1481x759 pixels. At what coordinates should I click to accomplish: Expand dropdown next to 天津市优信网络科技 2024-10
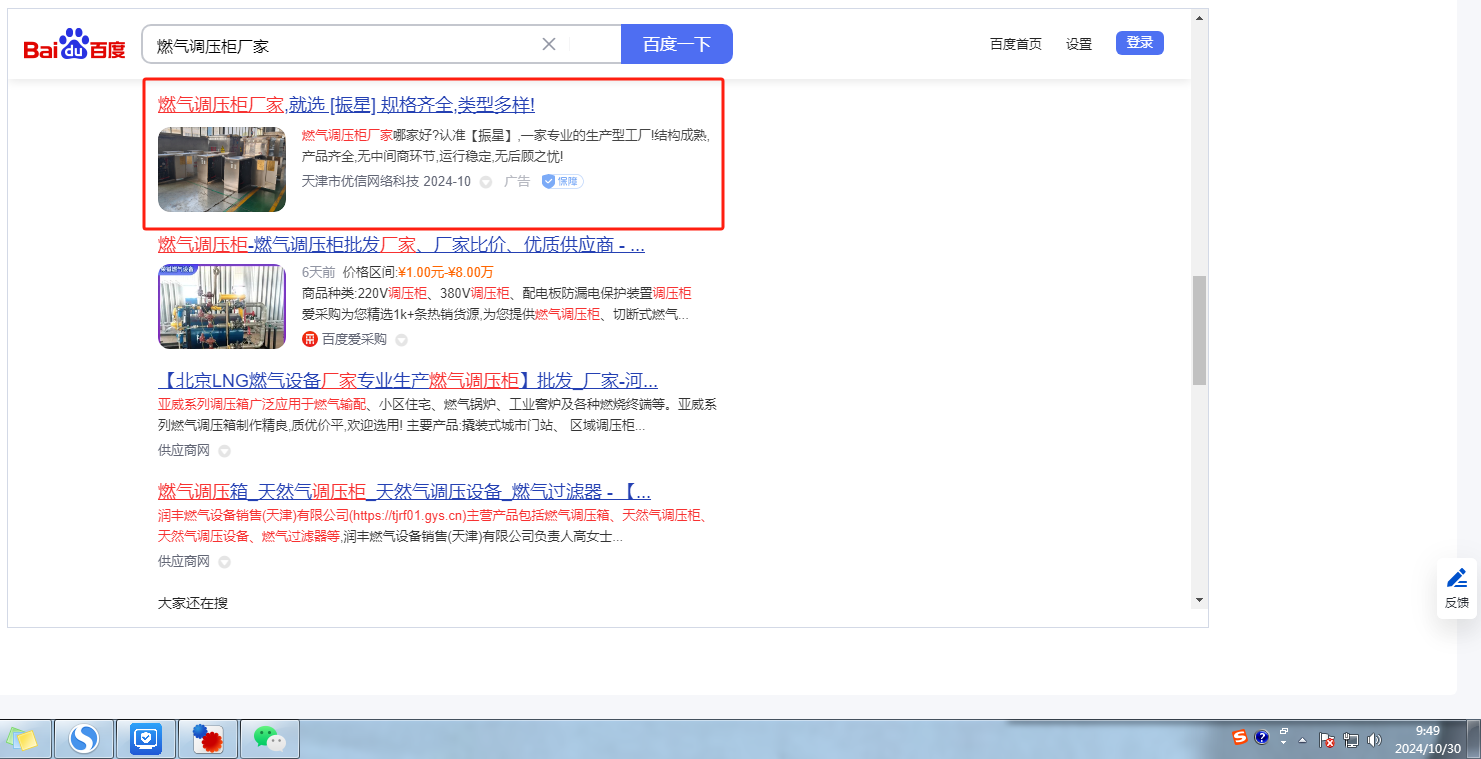[486, 182]
